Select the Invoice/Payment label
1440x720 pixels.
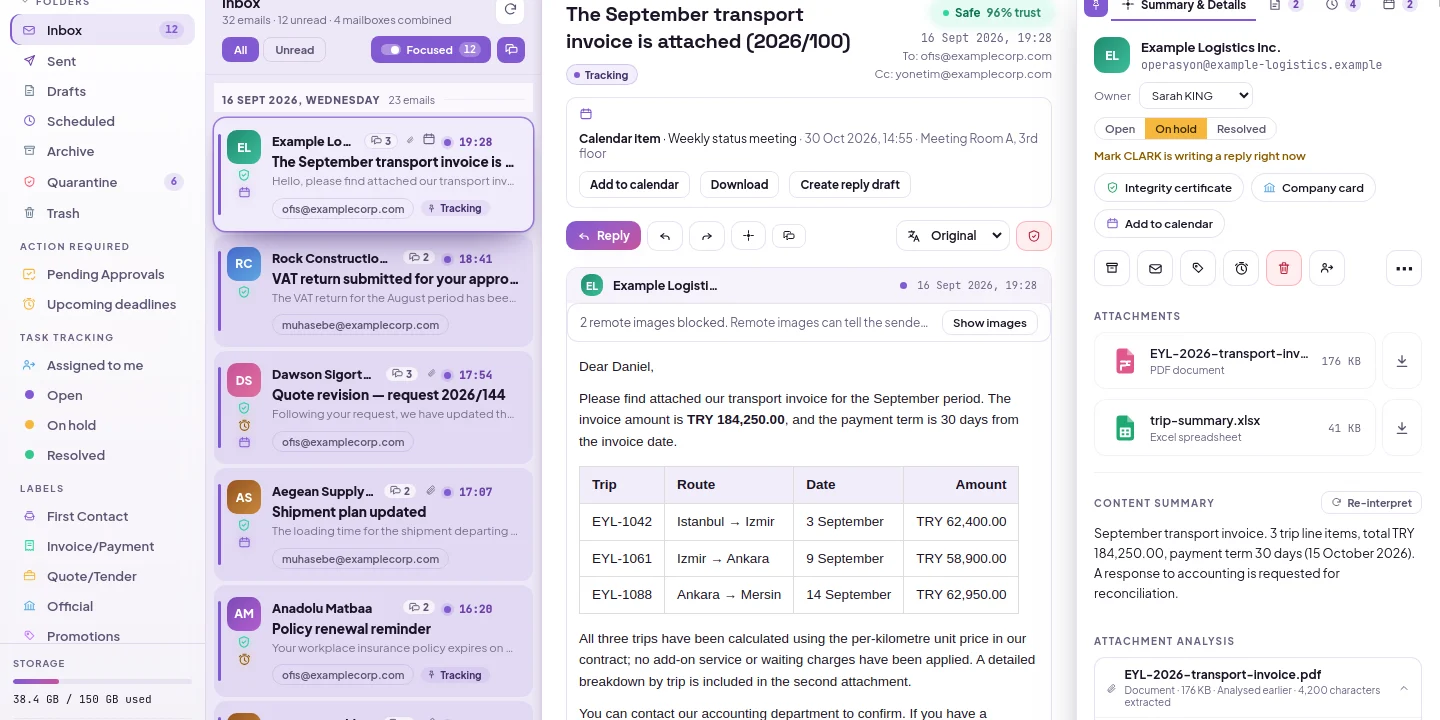click(102, 546)
